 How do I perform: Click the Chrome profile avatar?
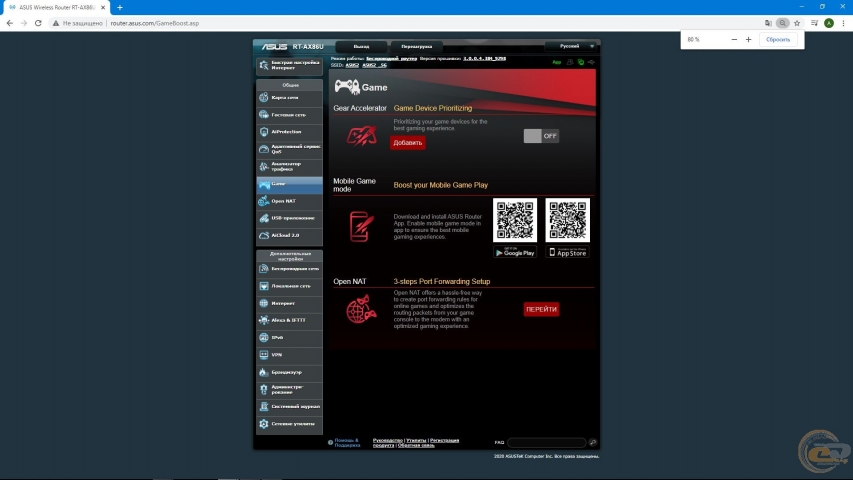tap(829, 23)
